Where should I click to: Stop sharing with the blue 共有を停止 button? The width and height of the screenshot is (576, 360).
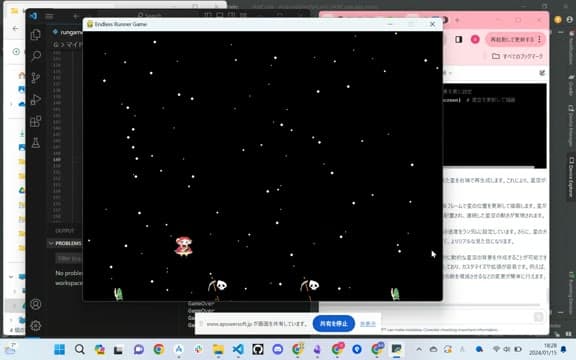(x=334, y=324)
